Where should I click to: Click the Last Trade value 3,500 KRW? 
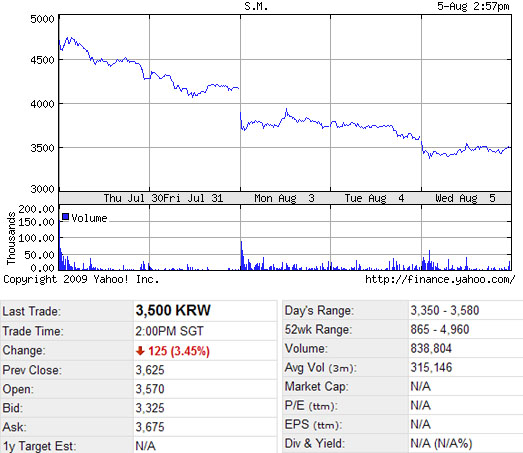pyautogui.click(x=173, y=310)
